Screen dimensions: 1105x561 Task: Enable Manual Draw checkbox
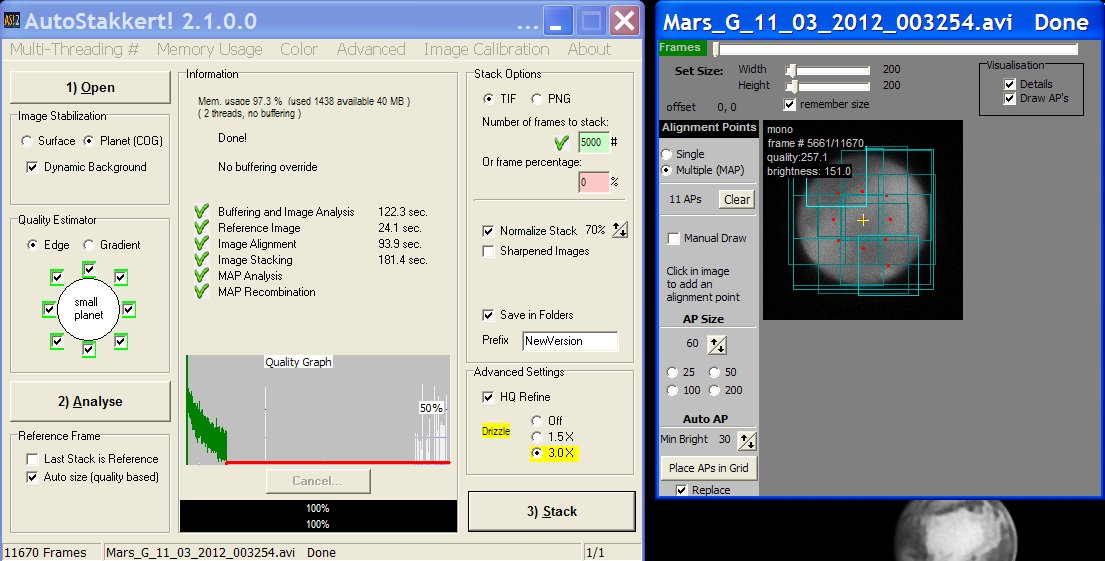[674, 238]
